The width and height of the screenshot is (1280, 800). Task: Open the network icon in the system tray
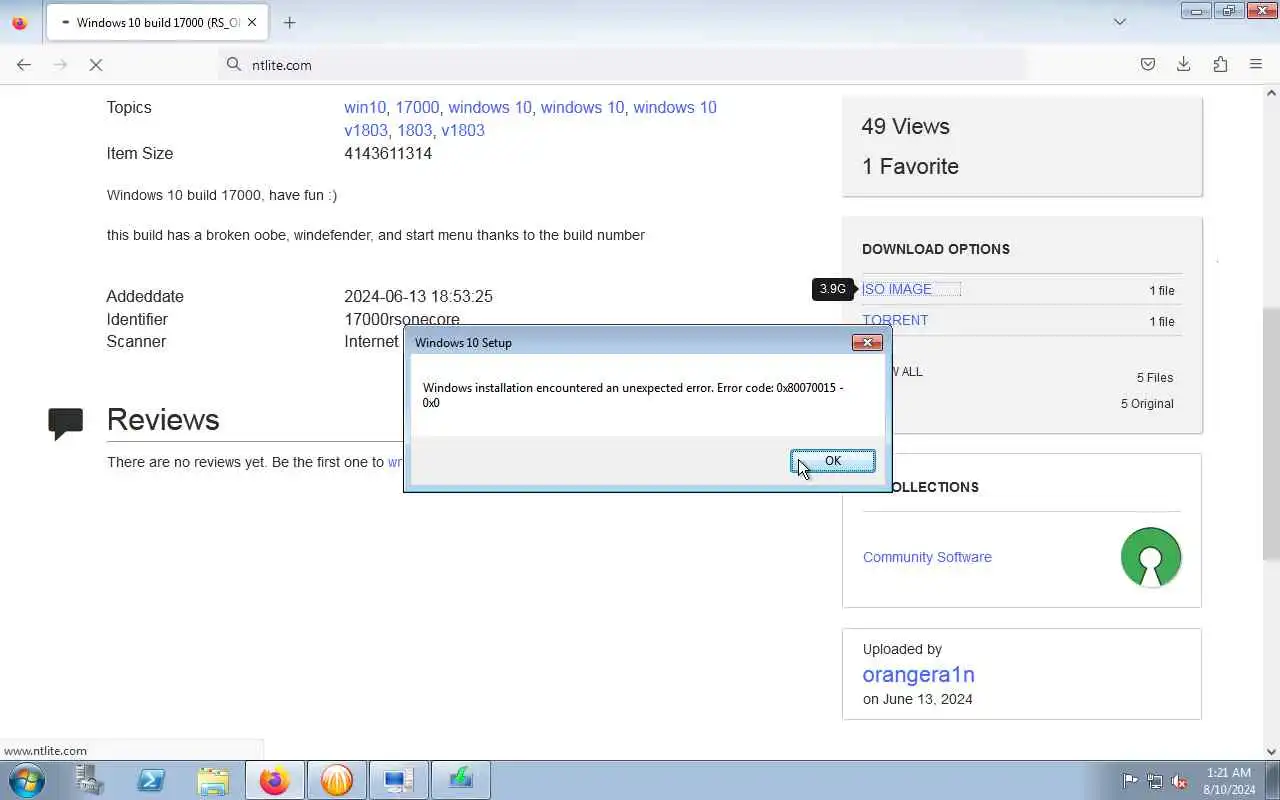point(1155,781)
